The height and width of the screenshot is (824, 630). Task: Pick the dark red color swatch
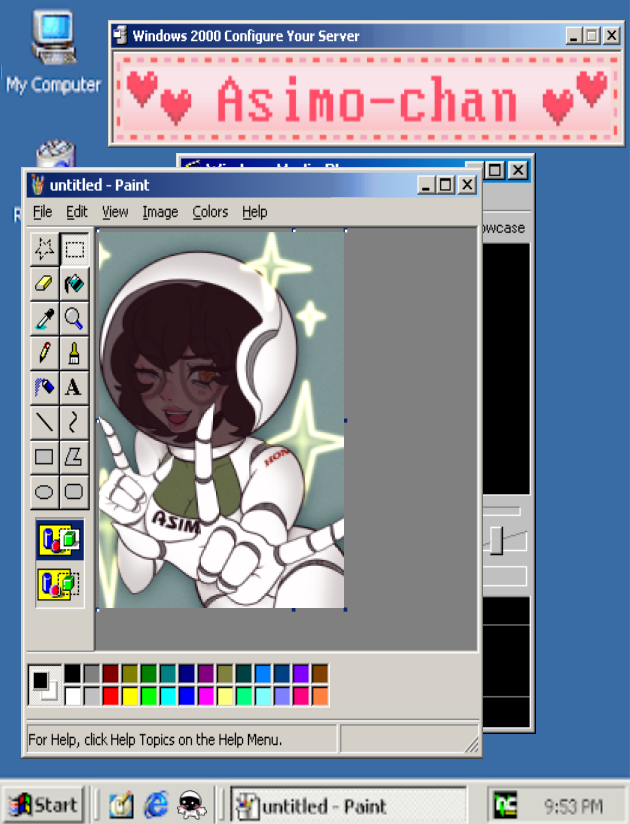111,674
